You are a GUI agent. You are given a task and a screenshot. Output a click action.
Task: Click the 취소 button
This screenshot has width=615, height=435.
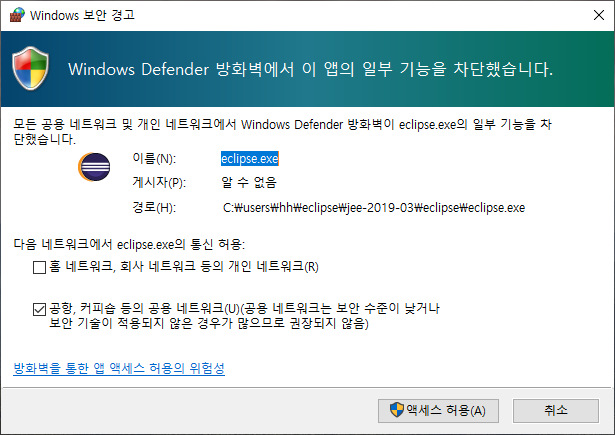556,411
